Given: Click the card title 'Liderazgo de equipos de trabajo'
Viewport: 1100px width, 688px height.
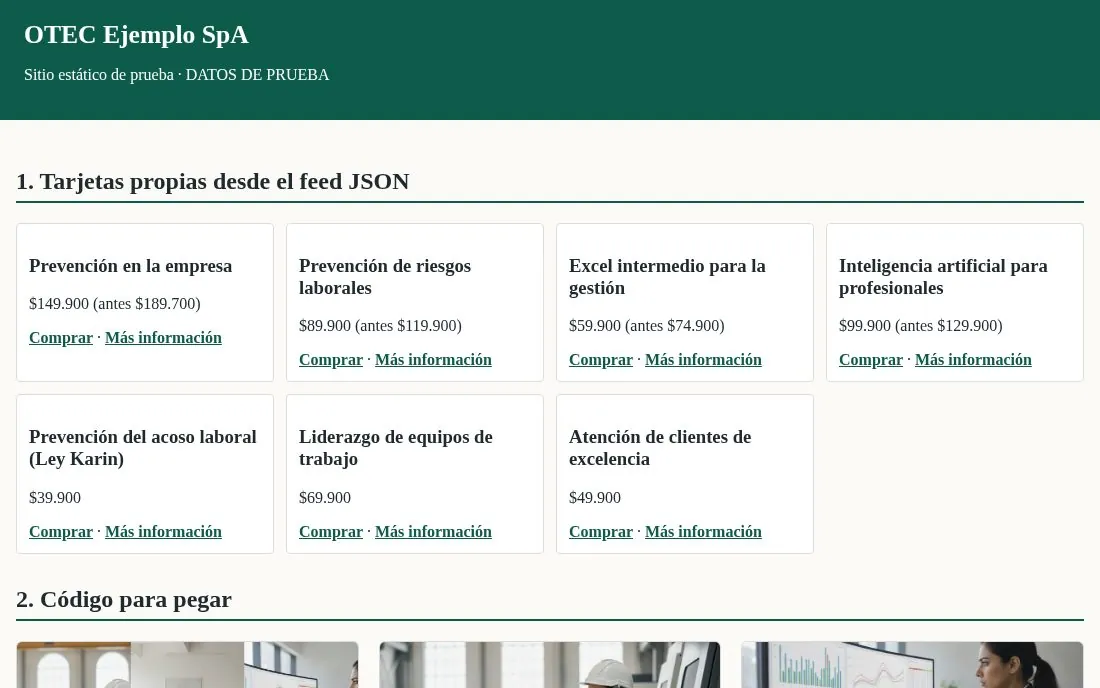Looking at the screenshot, I should coord(396,448).
